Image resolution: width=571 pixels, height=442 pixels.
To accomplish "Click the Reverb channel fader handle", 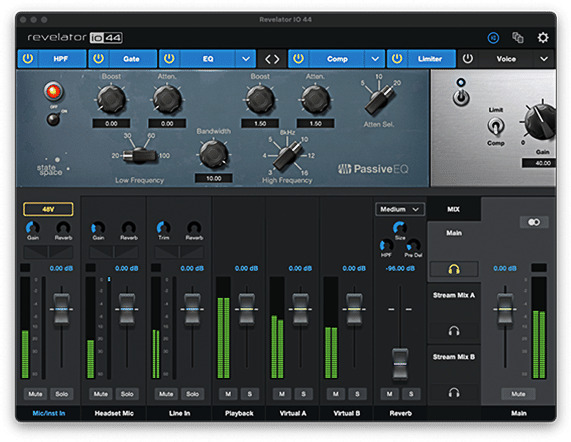I will tap(400, 364).
